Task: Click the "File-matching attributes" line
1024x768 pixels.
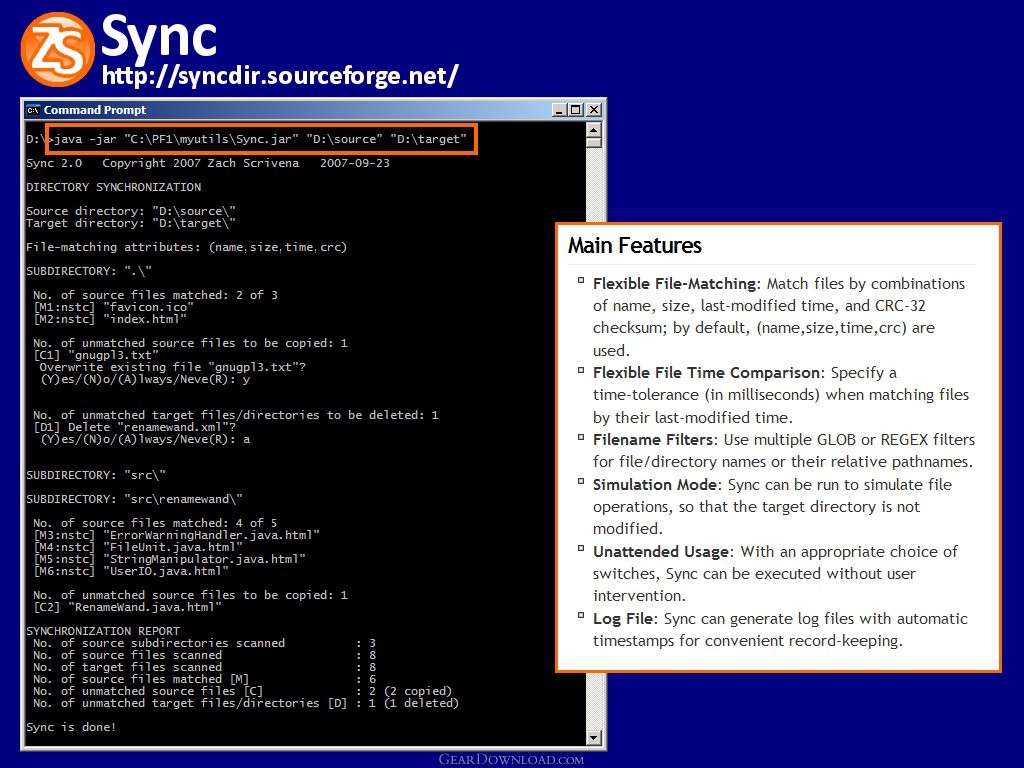Action: [x=187, y=248]
